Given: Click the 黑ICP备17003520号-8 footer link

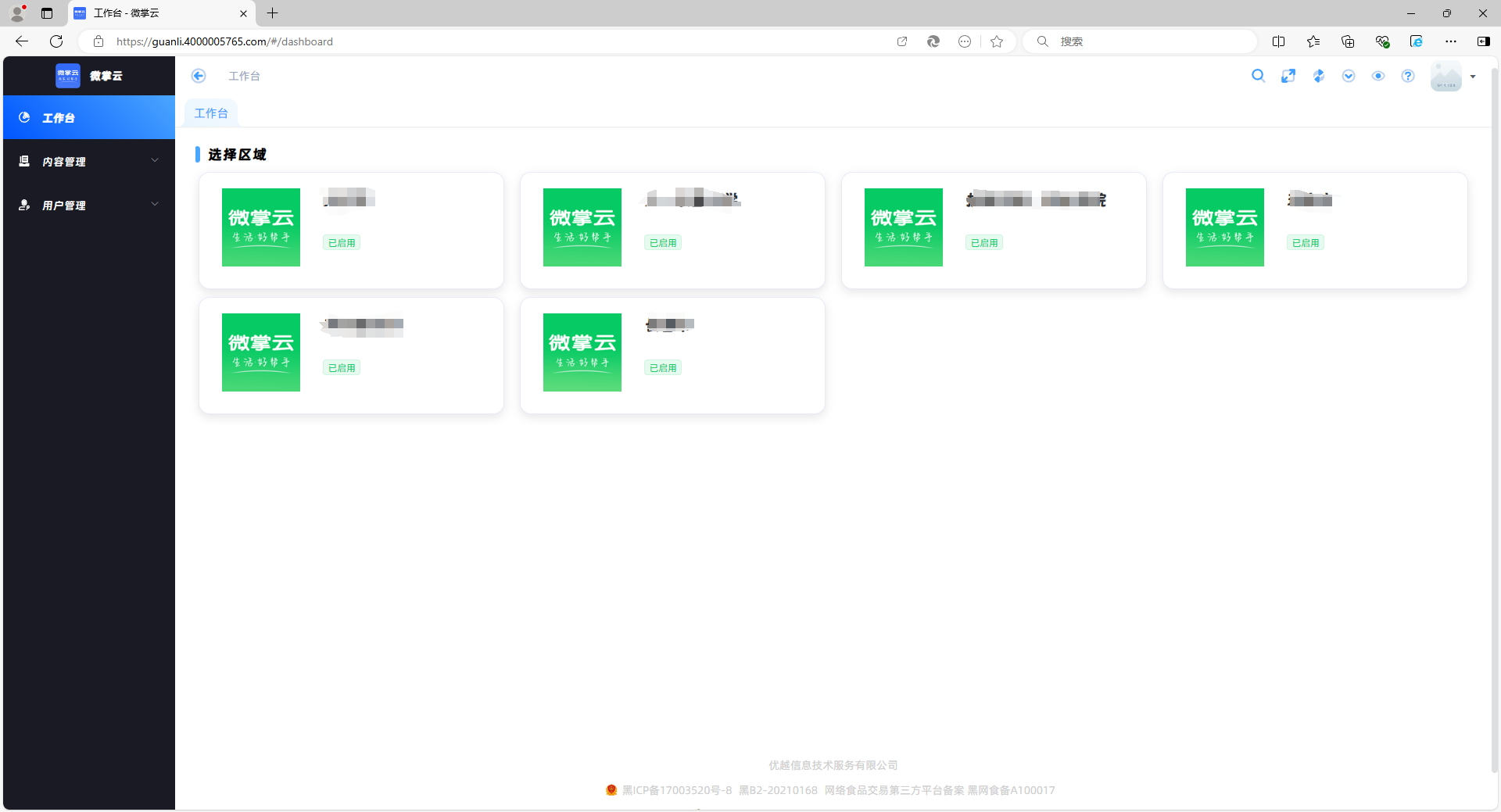Looking at the screenshot, I should point(676,790).
